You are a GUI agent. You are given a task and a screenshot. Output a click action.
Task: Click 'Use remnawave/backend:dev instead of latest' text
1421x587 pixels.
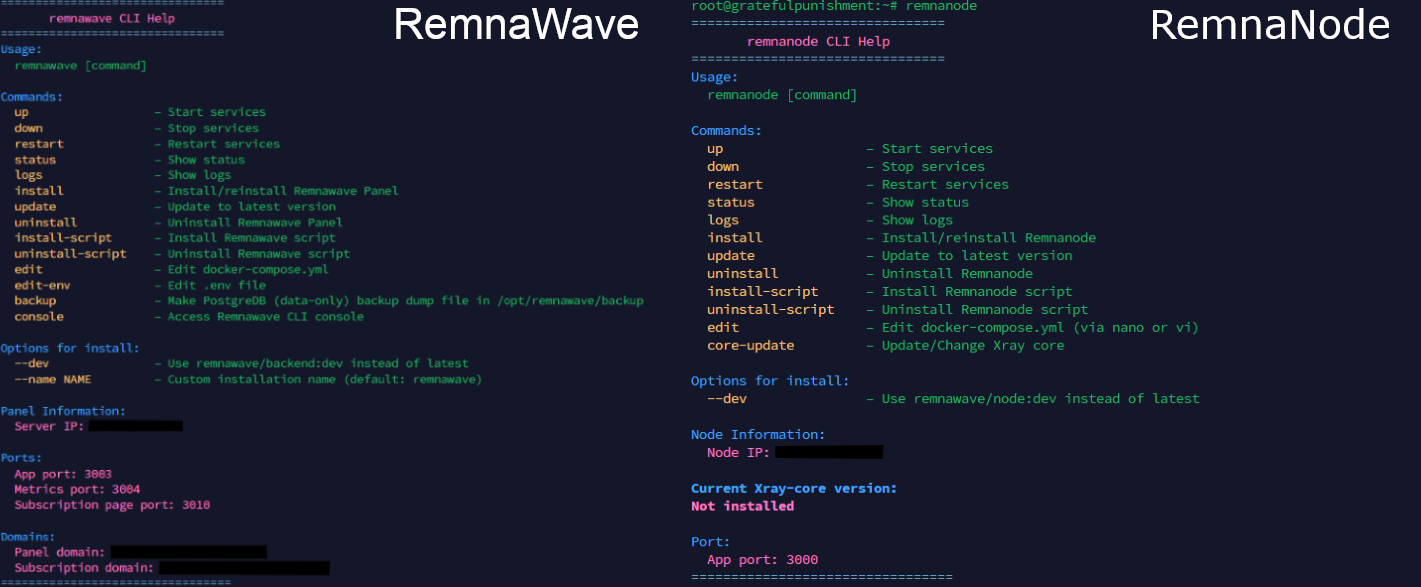point(318,364)
